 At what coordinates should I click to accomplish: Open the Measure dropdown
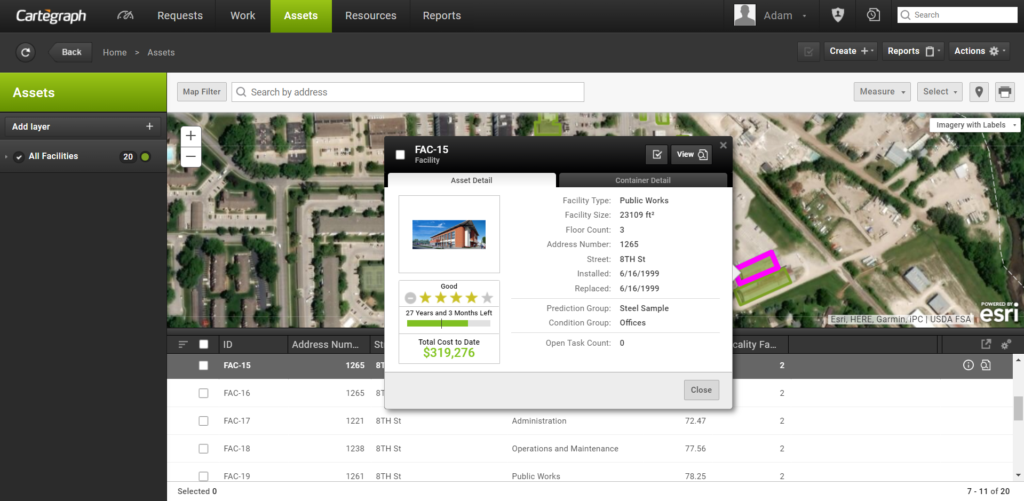point(883,92)
